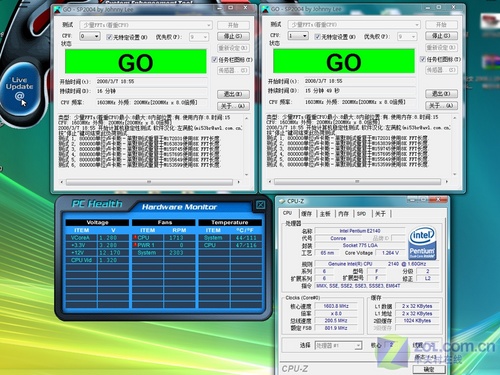Click the right SP2004 log scroll down arrow

[455, 174]
